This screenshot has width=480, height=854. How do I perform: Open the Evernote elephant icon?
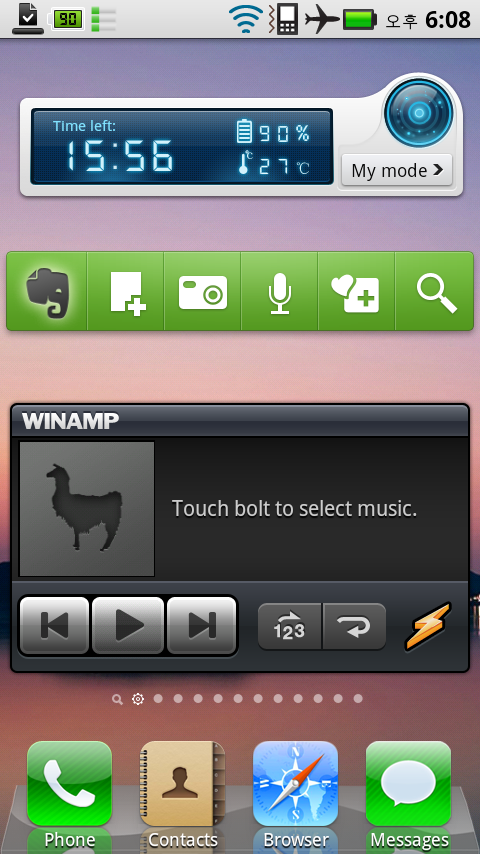47,291
